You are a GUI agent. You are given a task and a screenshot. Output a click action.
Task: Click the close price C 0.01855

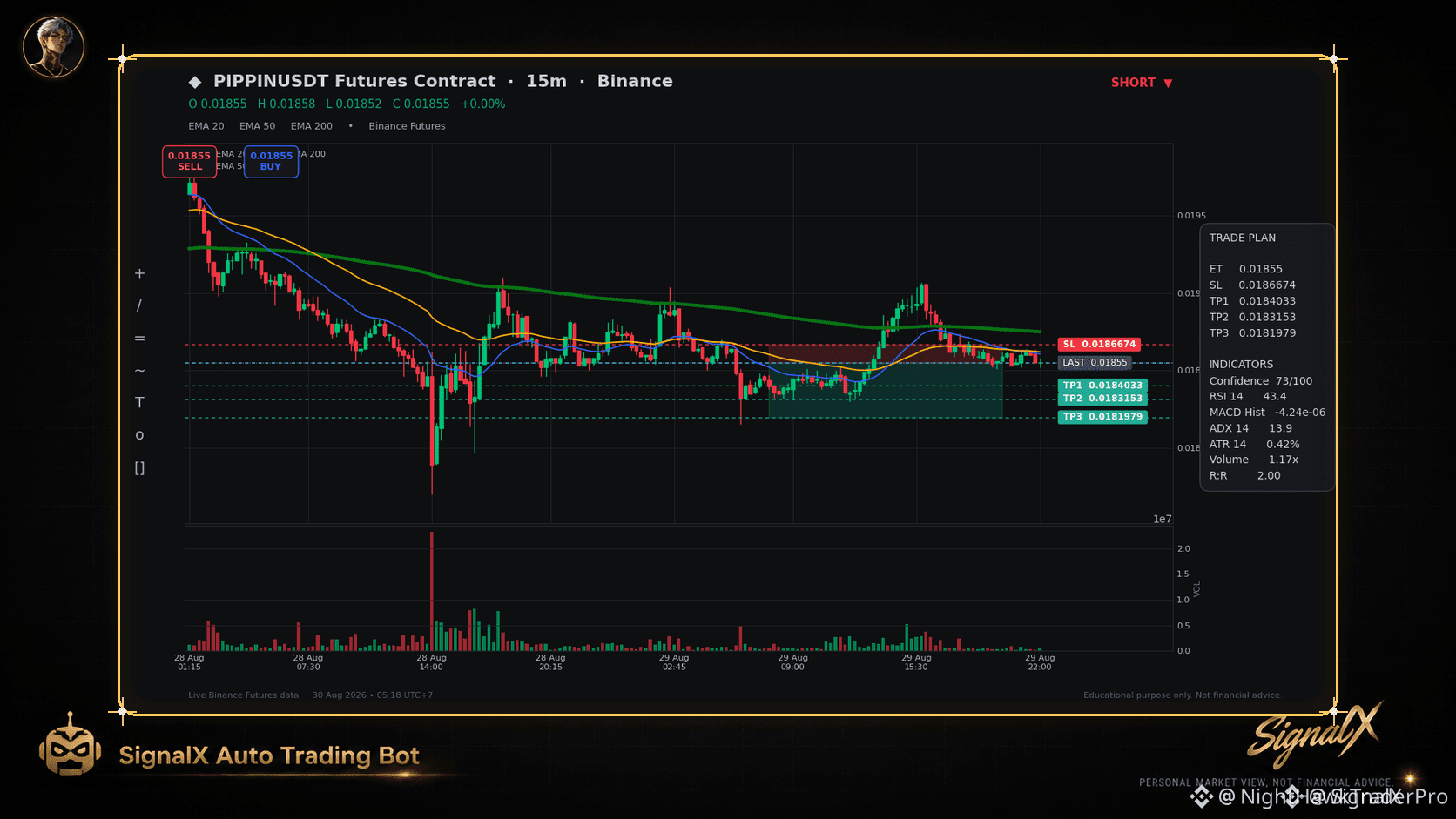pos(421,104)
